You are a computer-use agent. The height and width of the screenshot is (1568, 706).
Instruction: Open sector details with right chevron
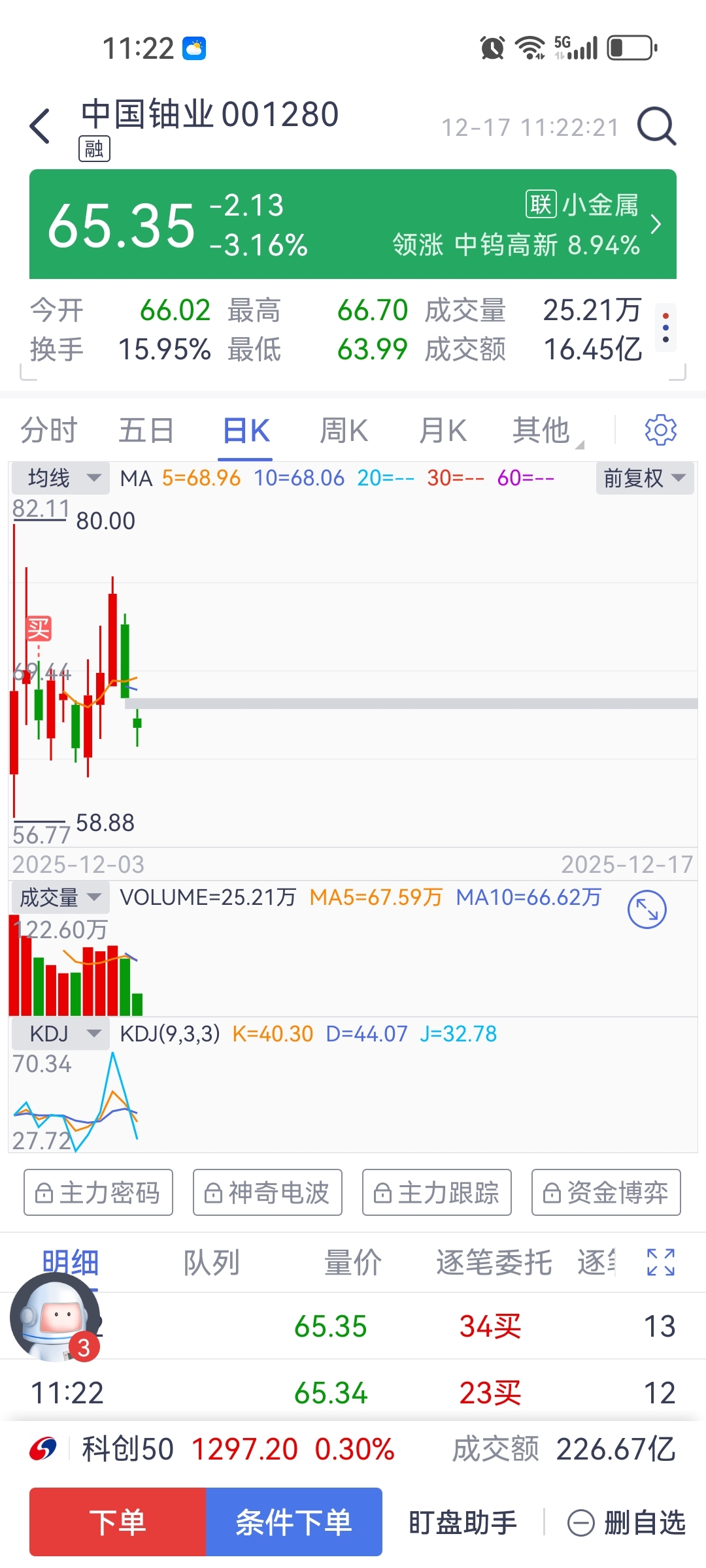coord(656,225)
